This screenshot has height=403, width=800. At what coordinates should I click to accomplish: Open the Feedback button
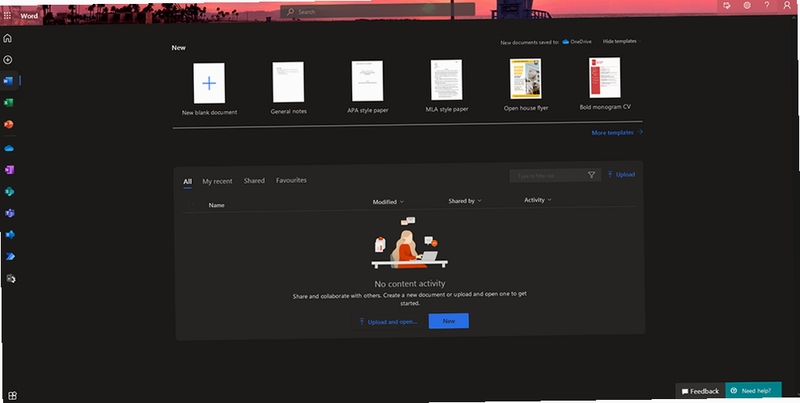(700, 391)
